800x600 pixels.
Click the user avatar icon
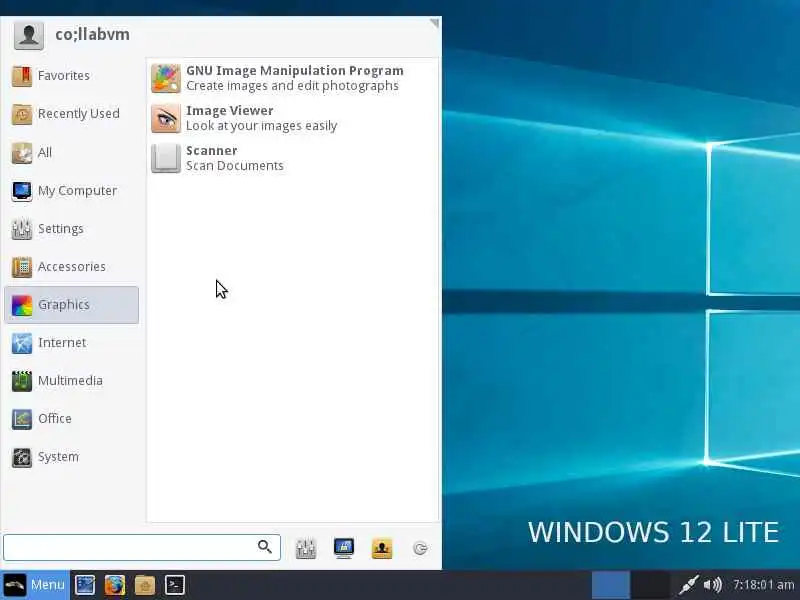tap(29, 35)
